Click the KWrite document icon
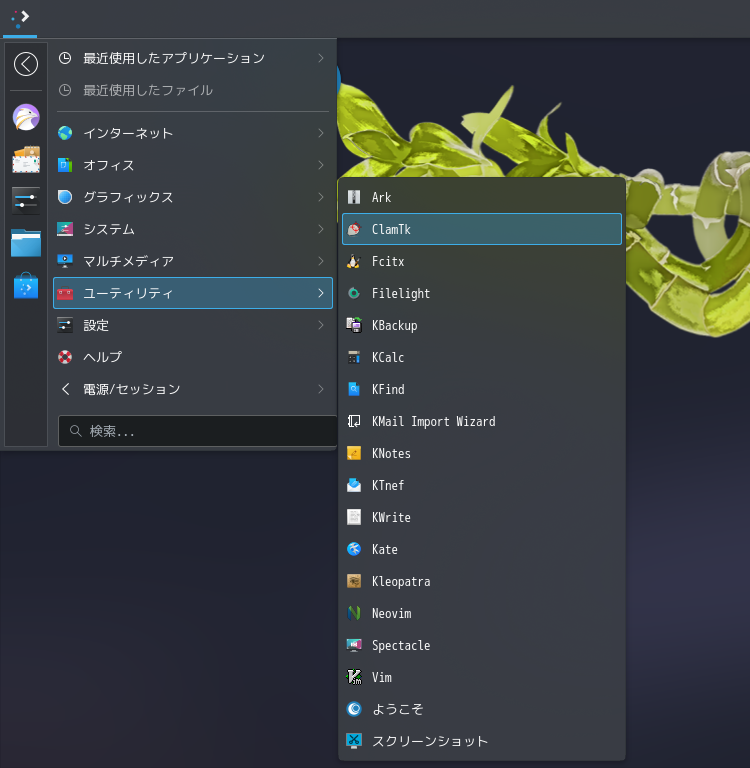This screenshot has width=750, height=768. point(354,517)
